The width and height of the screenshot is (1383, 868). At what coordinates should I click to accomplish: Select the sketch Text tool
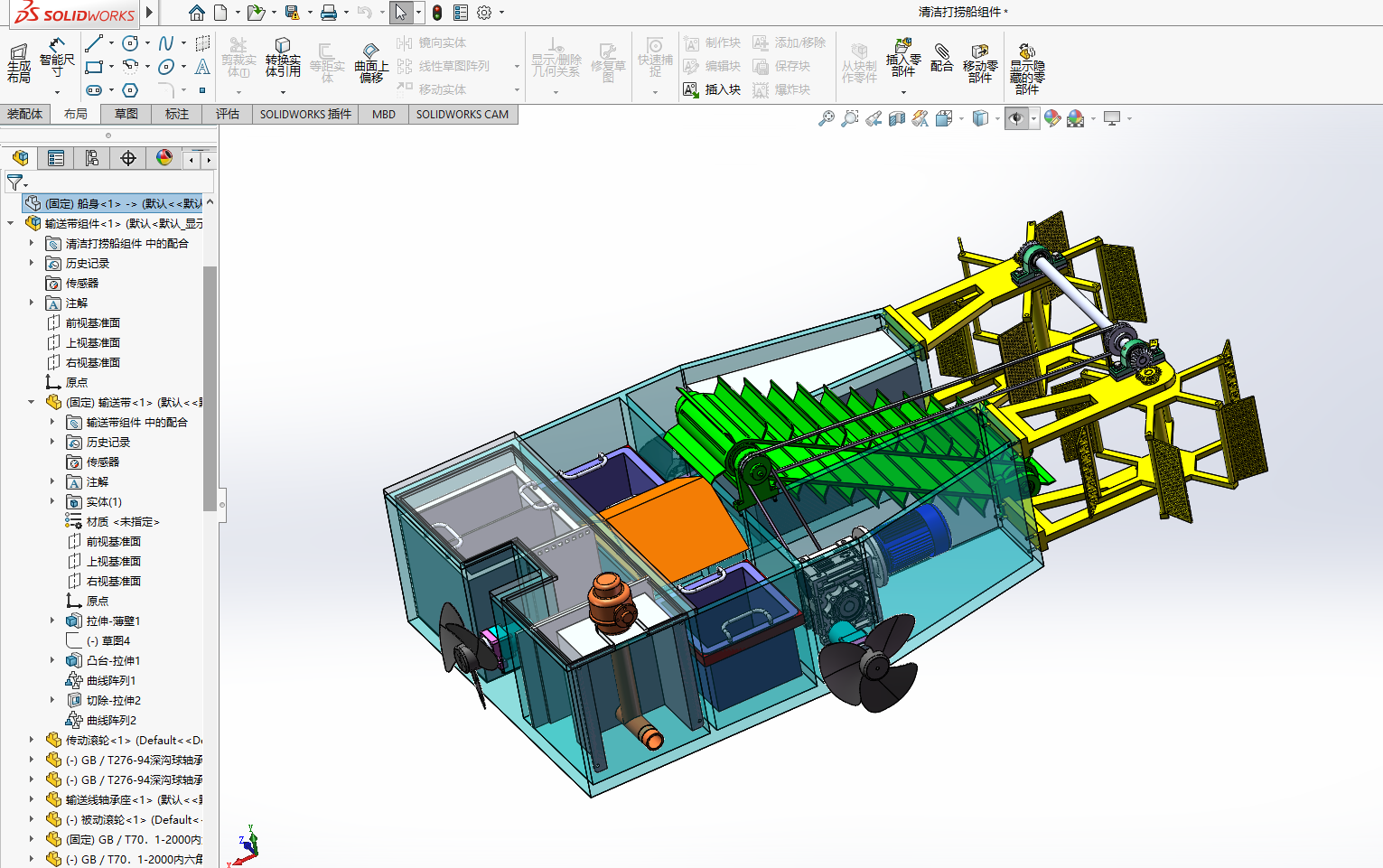[202, 67]
